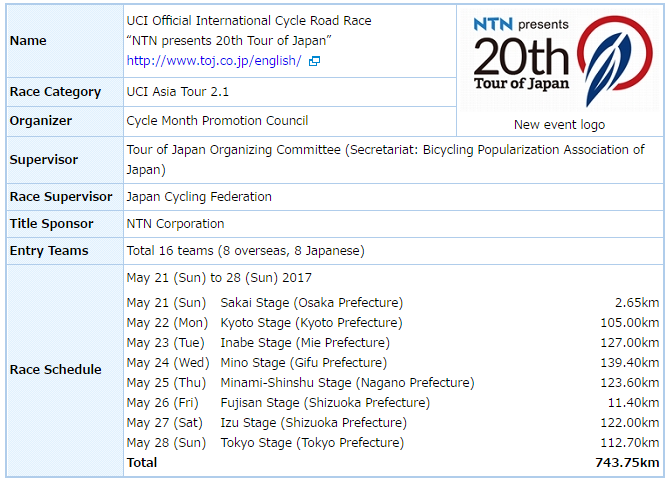Viewport: 670px width, 481px height.
Task: Open the www.toj.co.jp/english link
Action: tap(214, 60)
